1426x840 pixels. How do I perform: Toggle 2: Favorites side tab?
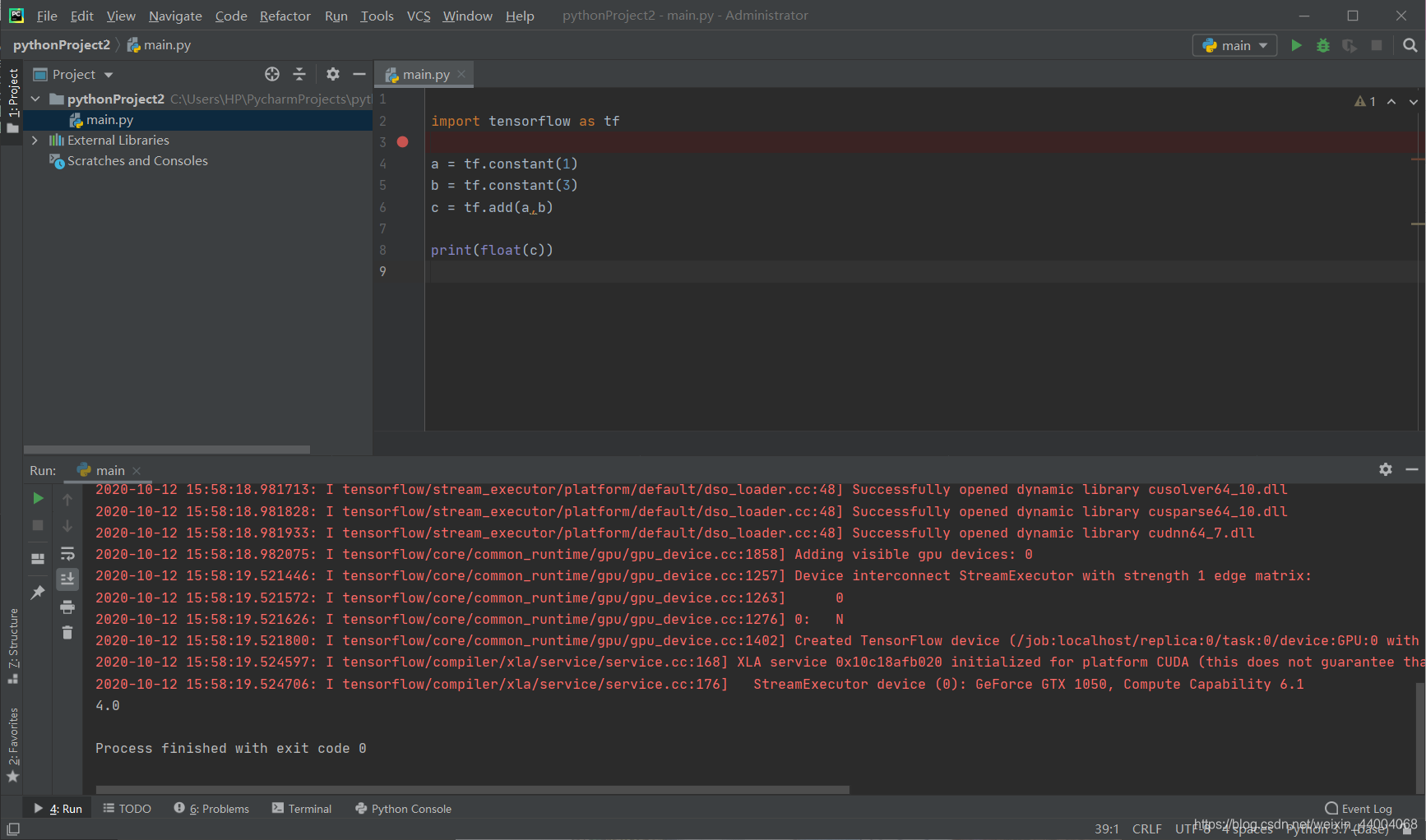coord(12,745)
